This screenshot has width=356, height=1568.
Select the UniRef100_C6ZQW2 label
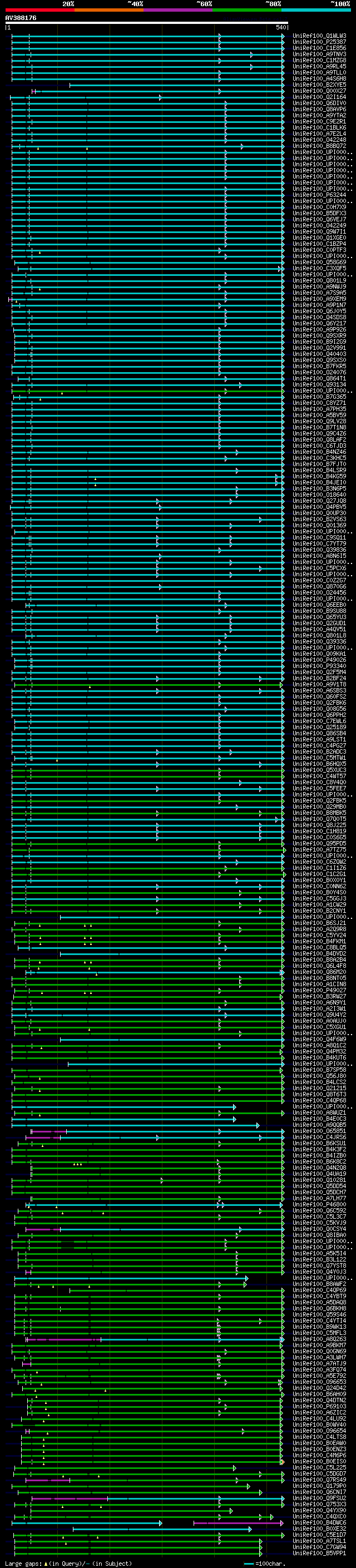tap(319, 862)
